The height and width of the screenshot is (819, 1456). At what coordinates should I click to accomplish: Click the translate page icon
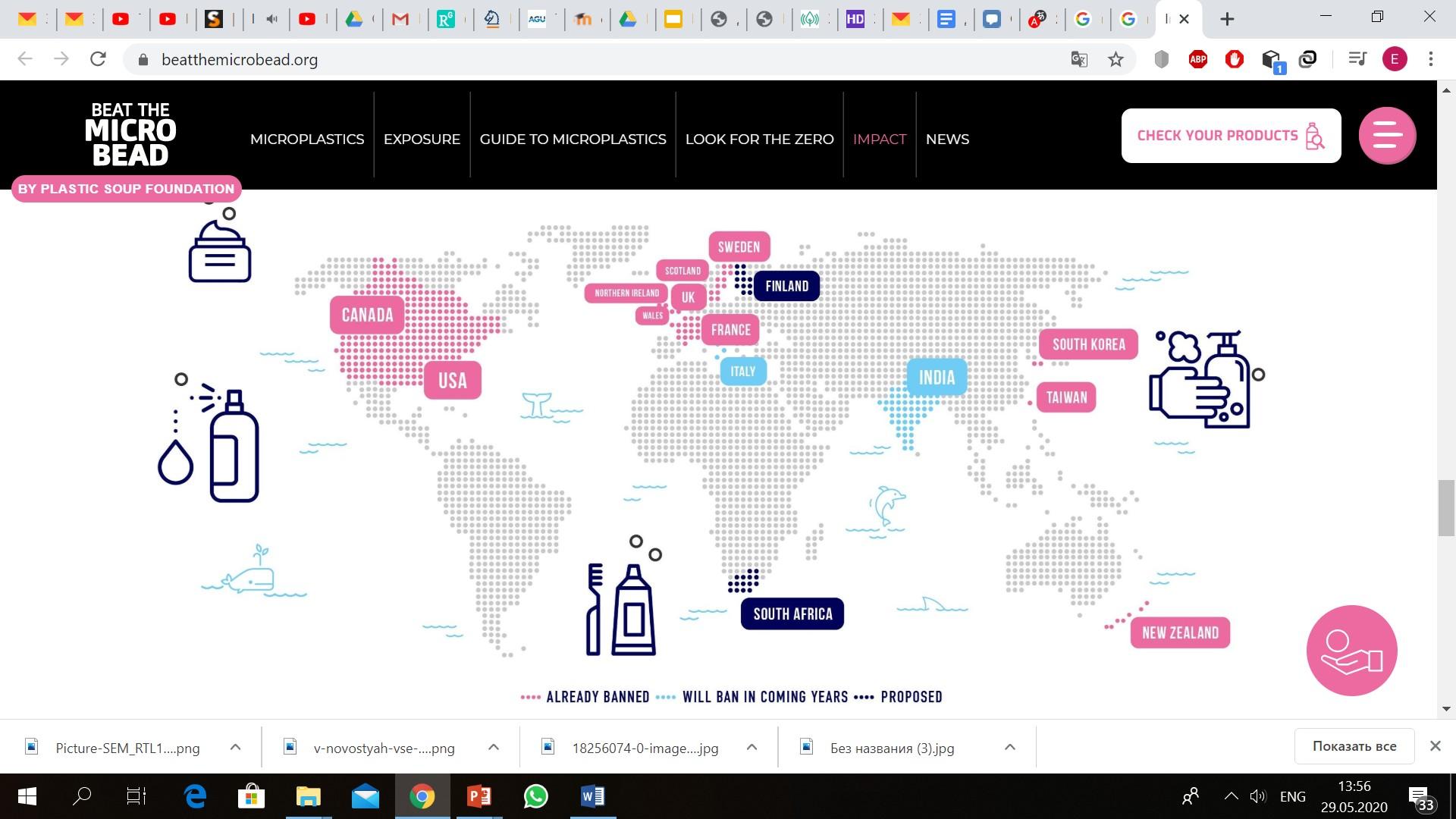pos(1078,59)
